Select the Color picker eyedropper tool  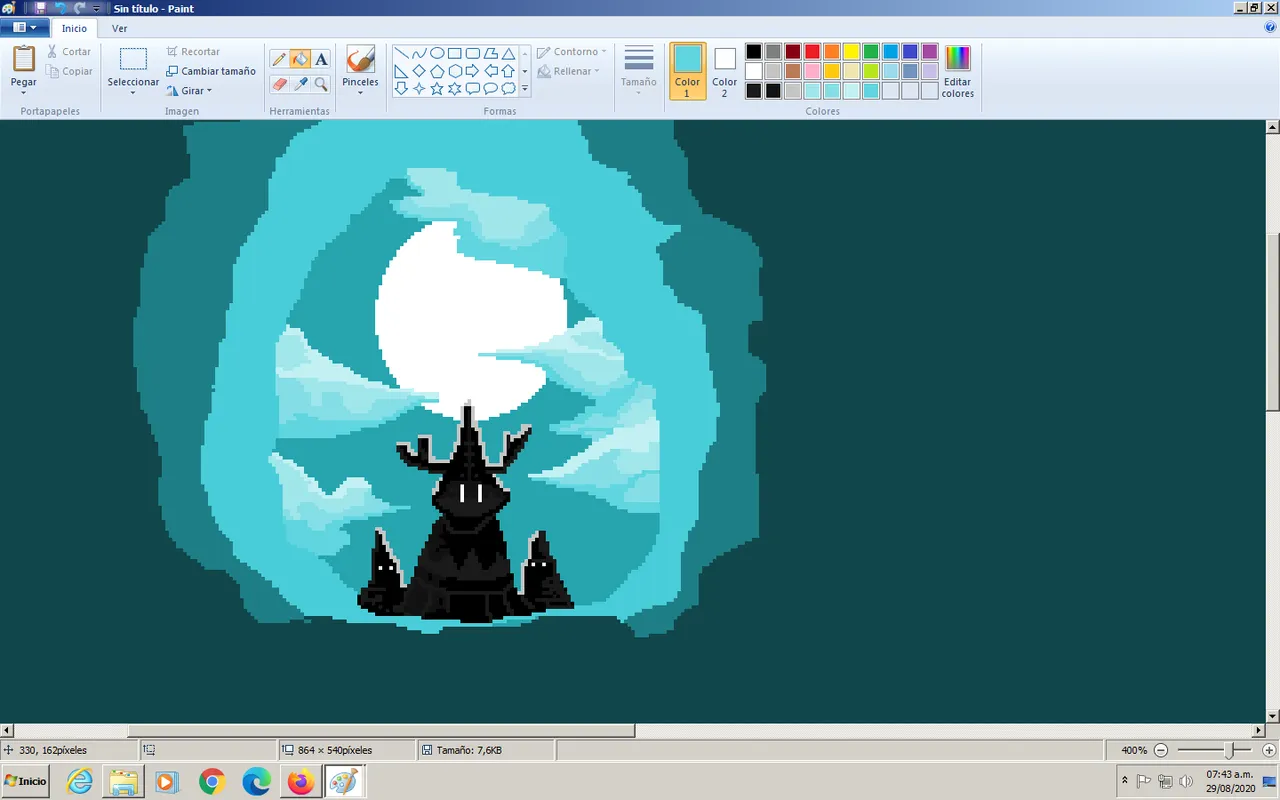tap(300, 84)
